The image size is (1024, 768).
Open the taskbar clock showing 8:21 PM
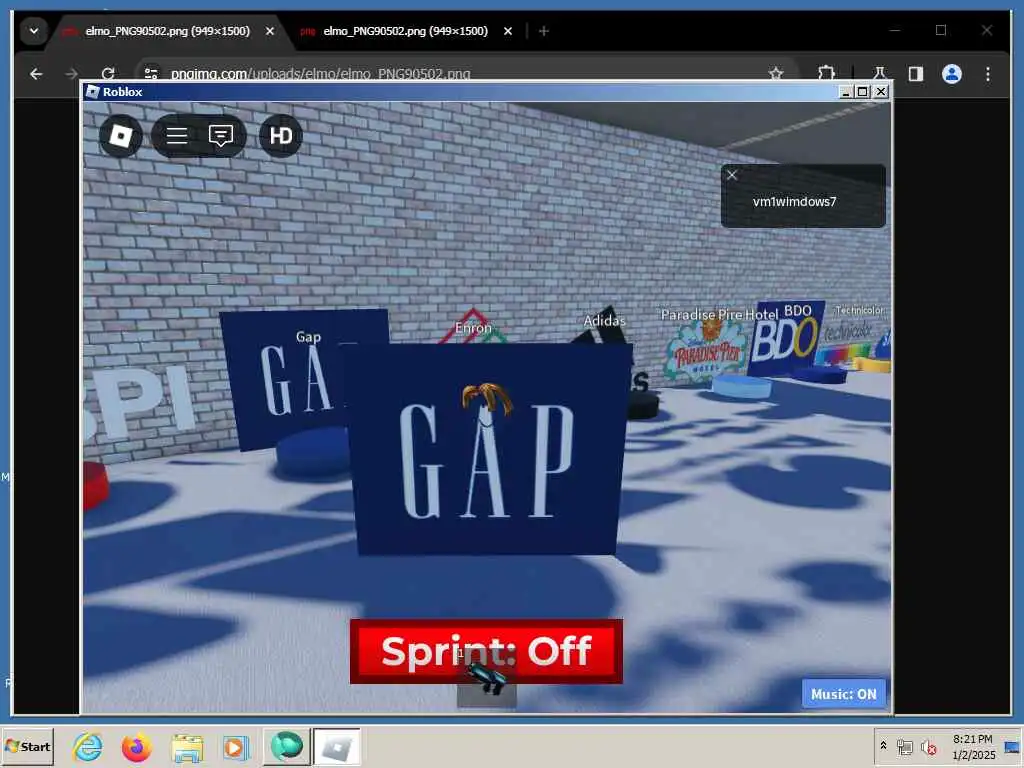(x=973, y=746)
